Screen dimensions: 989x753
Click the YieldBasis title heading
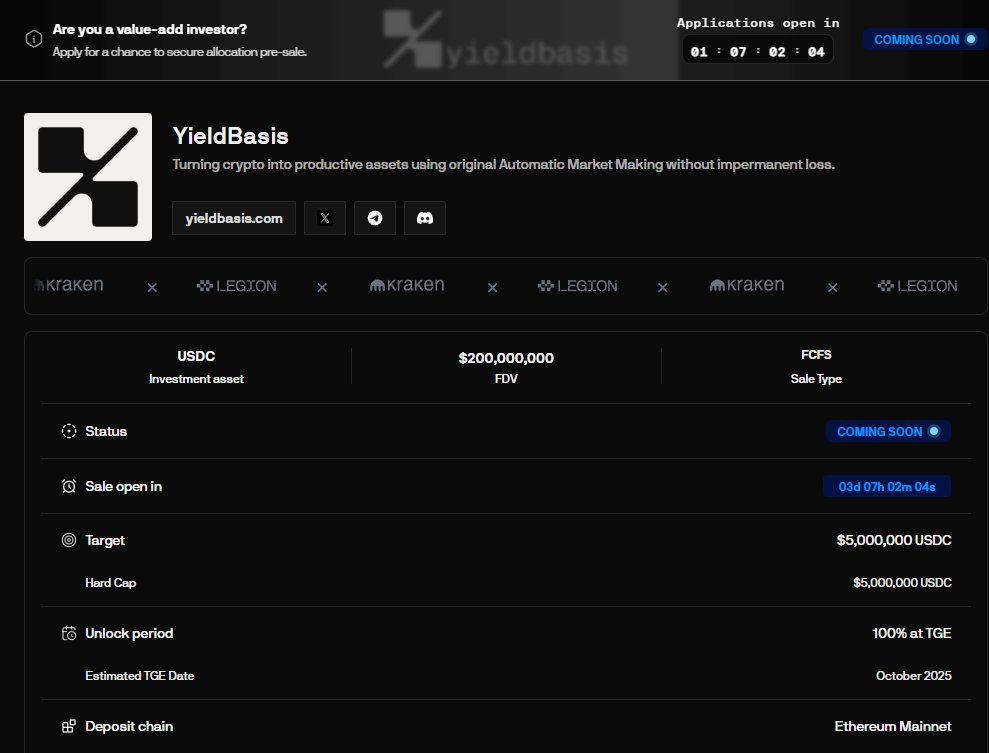(230, 136)
